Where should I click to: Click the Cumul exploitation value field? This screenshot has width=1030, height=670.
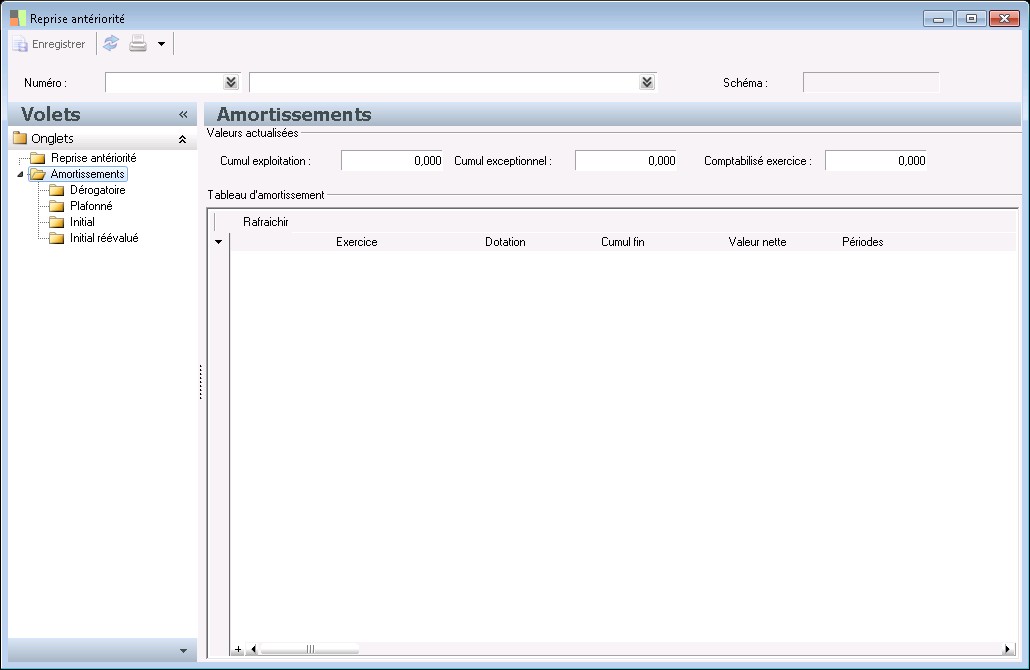pos(392,160)
